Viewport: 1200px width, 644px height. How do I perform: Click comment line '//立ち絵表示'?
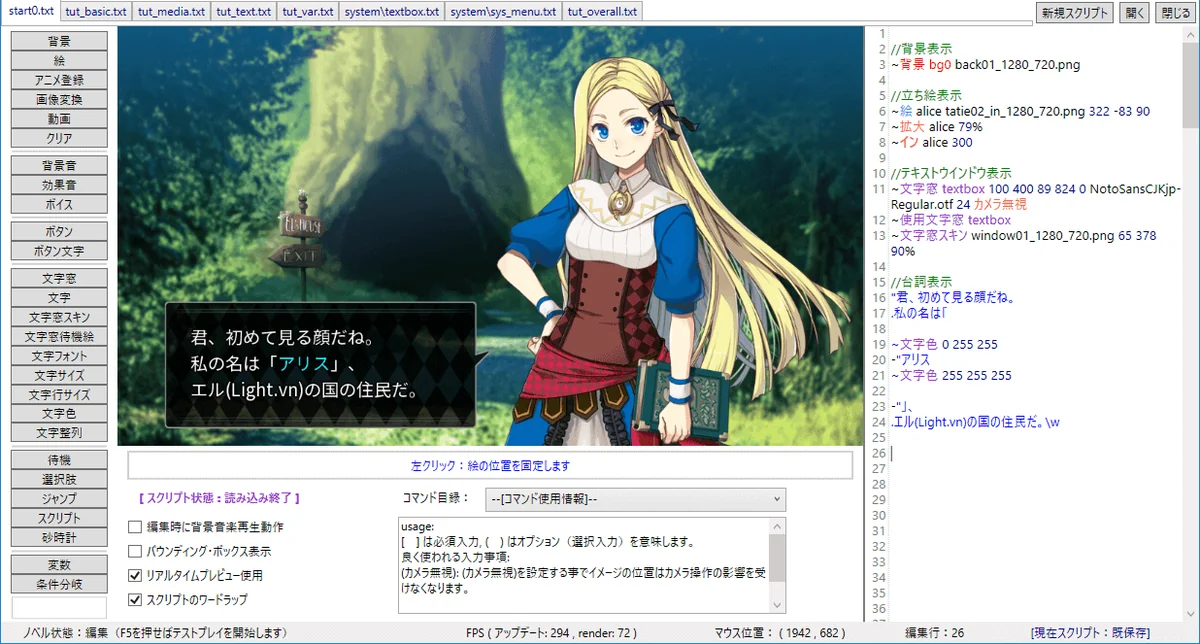click(927, 96)
